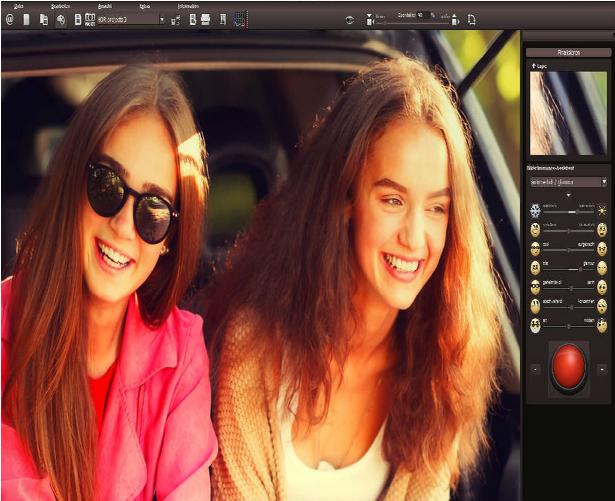Collapse the Lupe section arrow

[533, 66]
